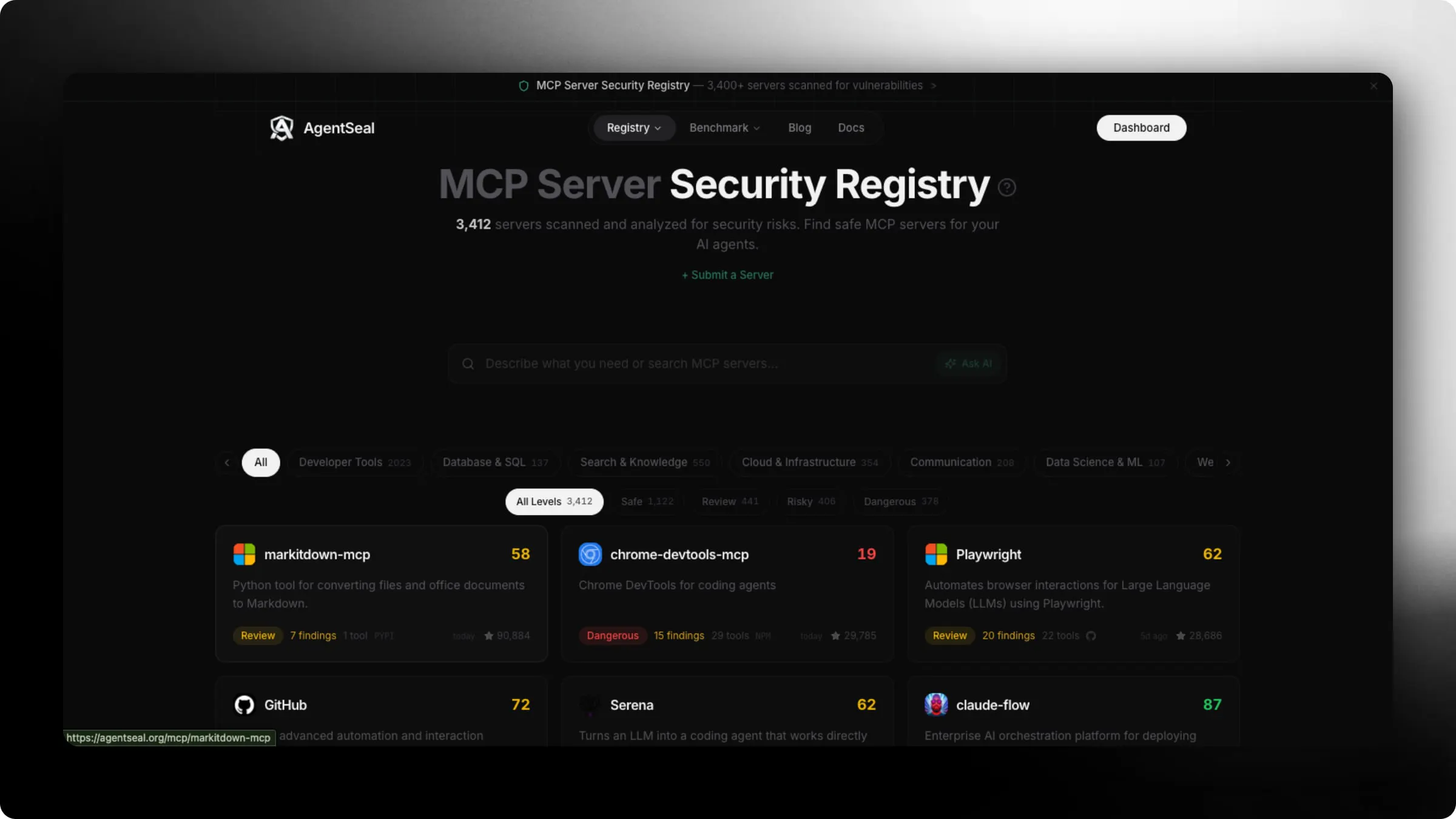Click the Playwright Microsoft logo icon
Image resolution: width=1456 pixels, height=819 pixels.
point(936,554)
